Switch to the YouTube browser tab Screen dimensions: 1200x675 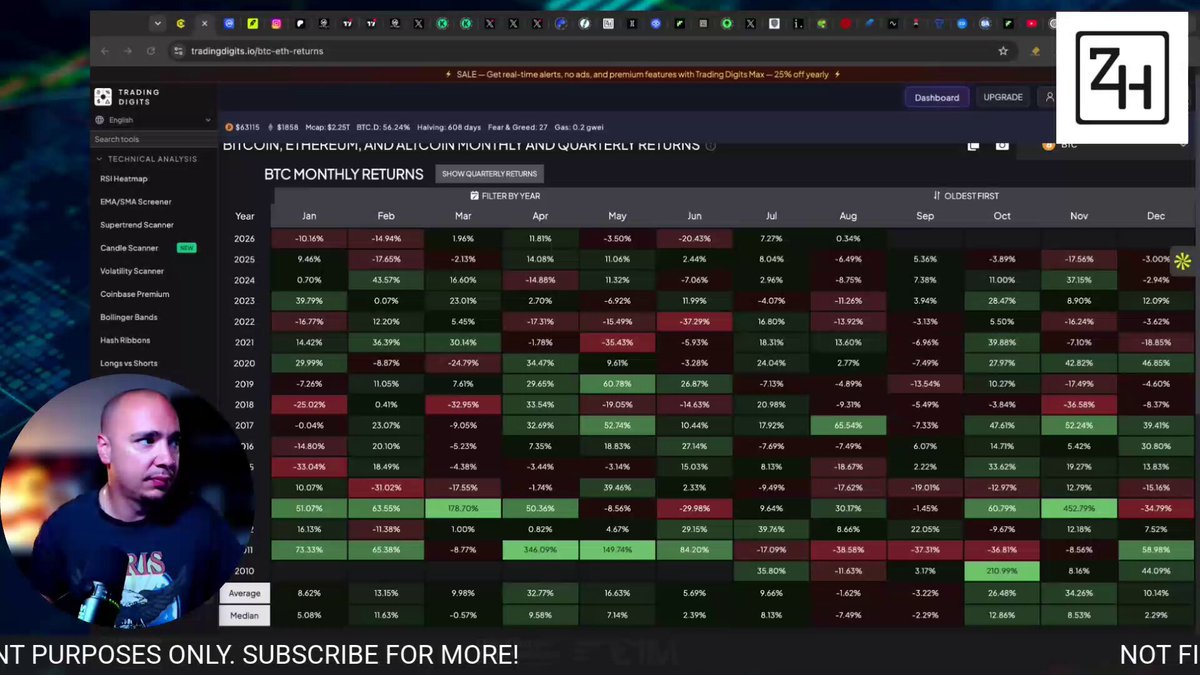coord(1031,23)
